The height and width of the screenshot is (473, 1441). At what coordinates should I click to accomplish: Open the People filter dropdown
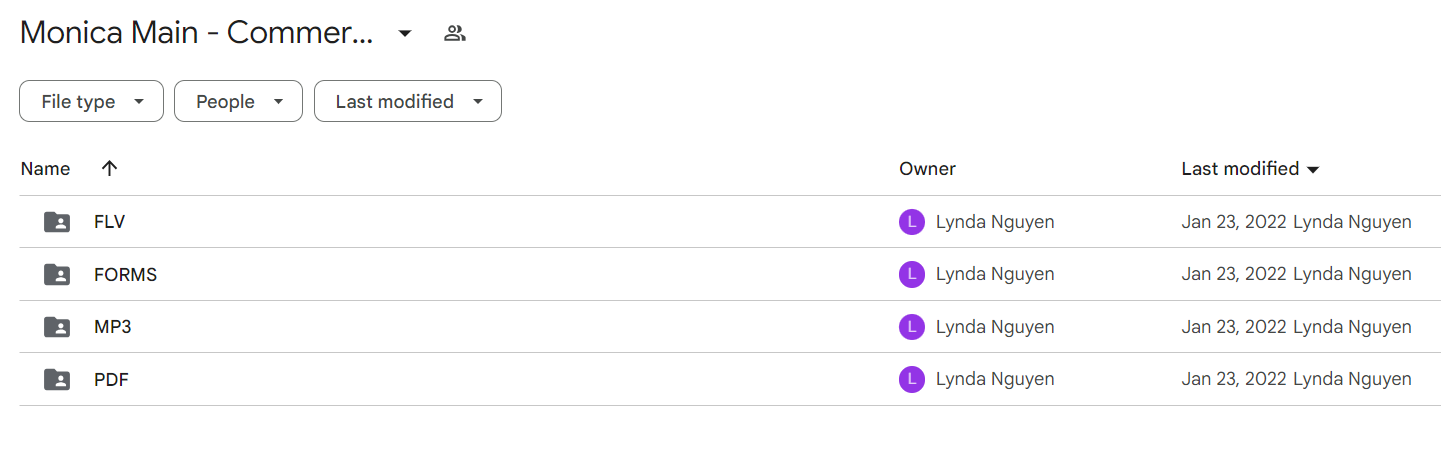tap(238, 101)
